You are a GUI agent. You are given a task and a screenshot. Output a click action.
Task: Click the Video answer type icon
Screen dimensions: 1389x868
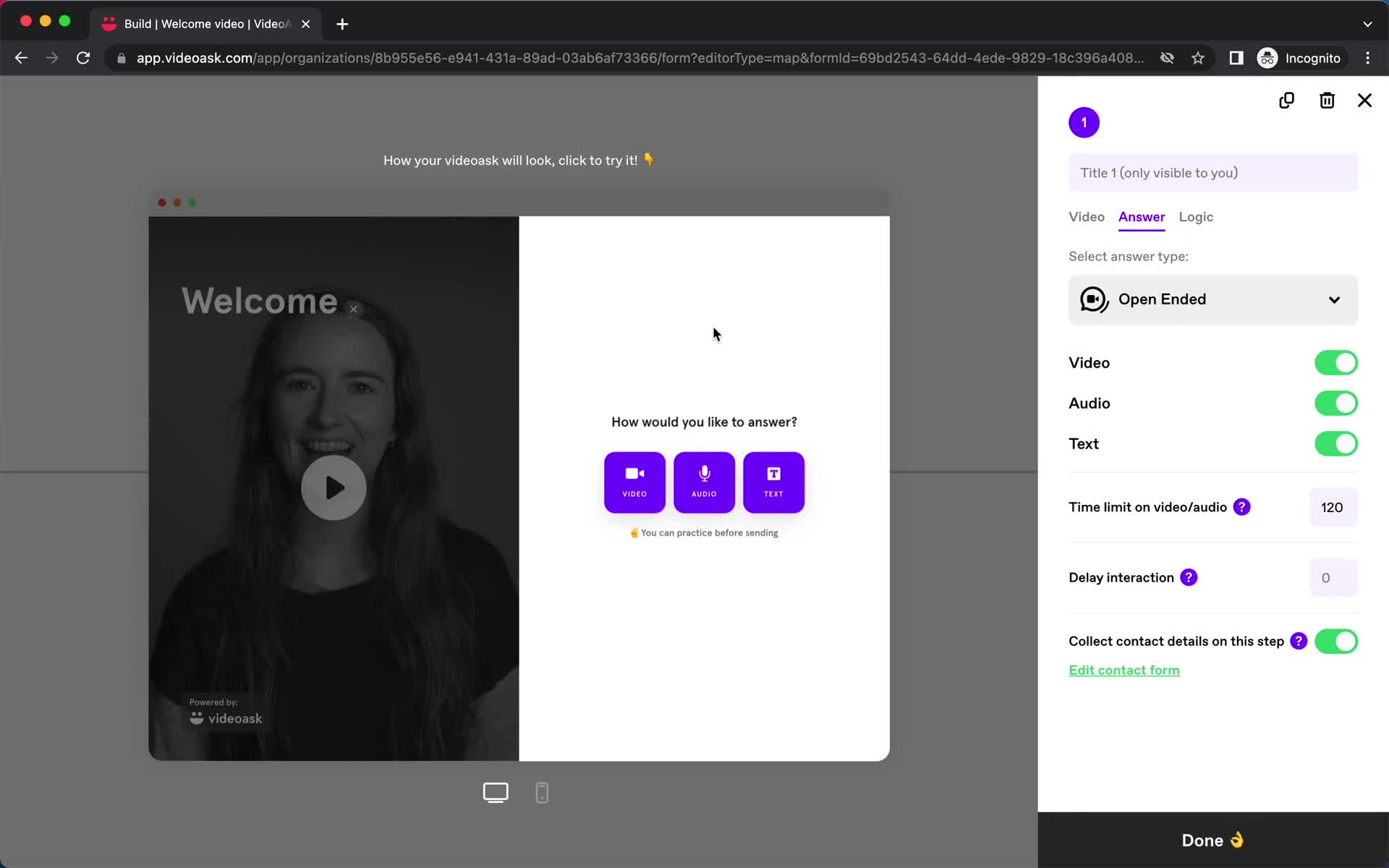tap(635, 482)
